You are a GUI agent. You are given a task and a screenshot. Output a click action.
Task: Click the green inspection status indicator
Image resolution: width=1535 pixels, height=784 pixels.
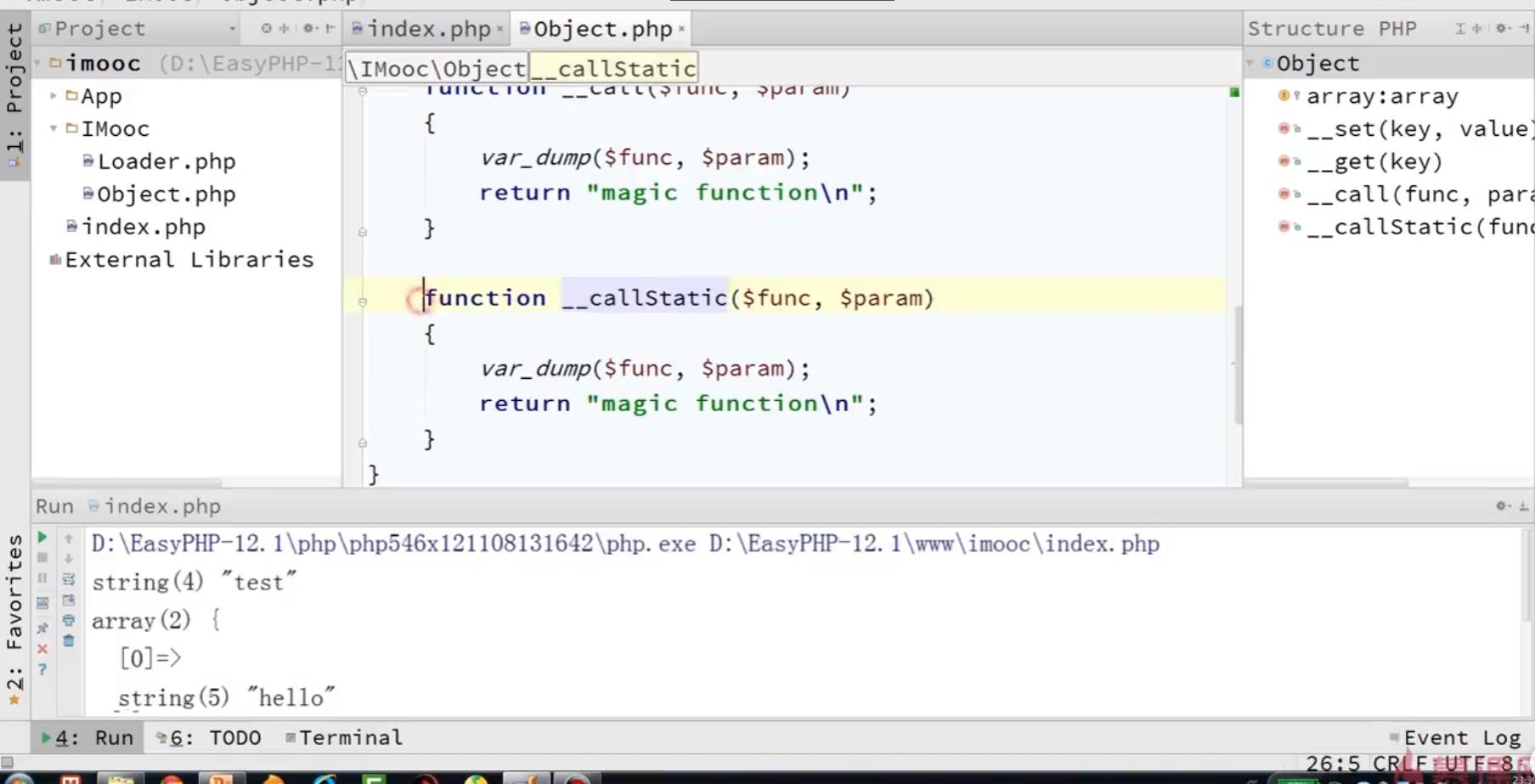tap(1234, 92)
